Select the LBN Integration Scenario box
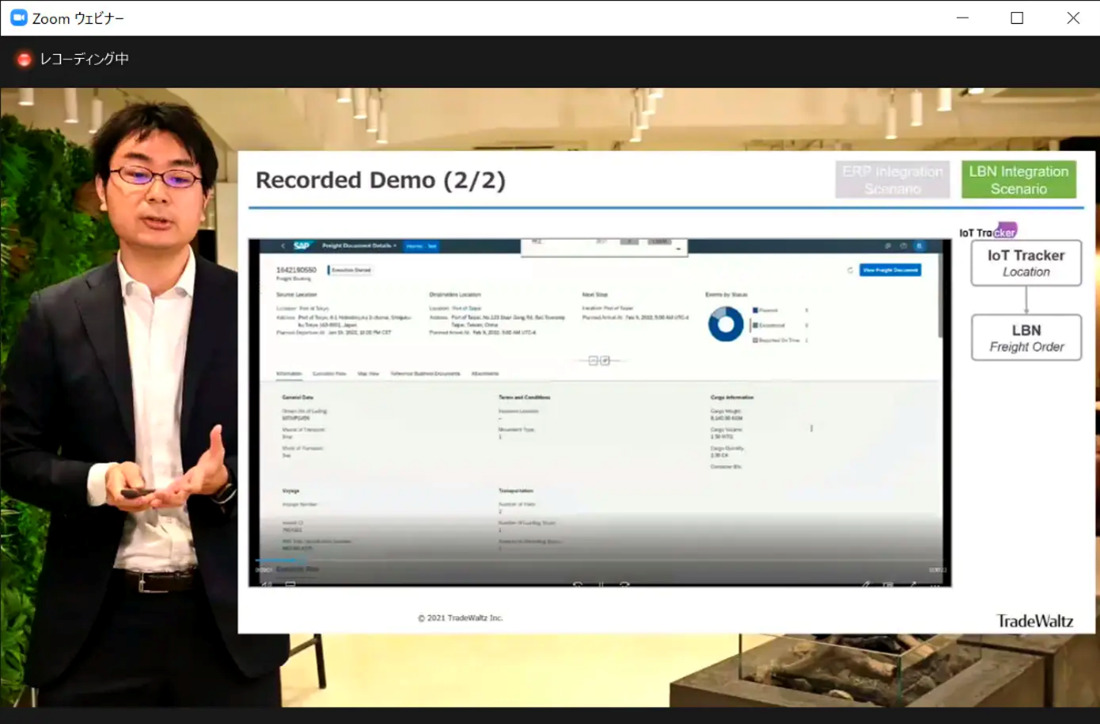 [1019, 180]
